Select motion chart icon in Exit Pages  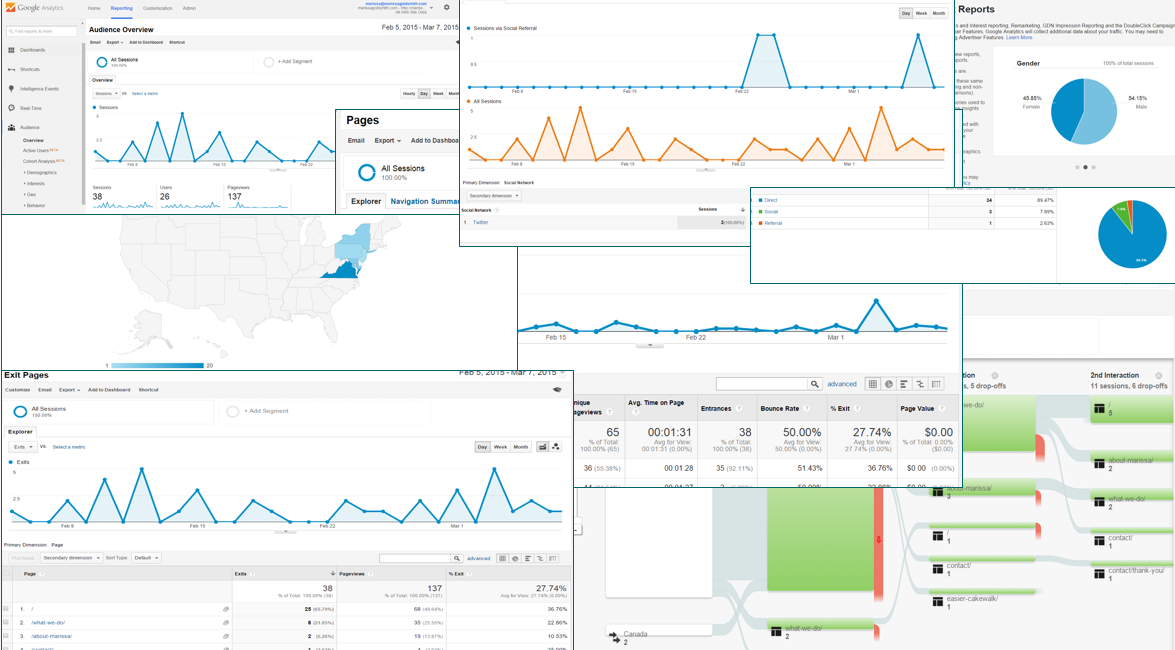pos(555,447)
